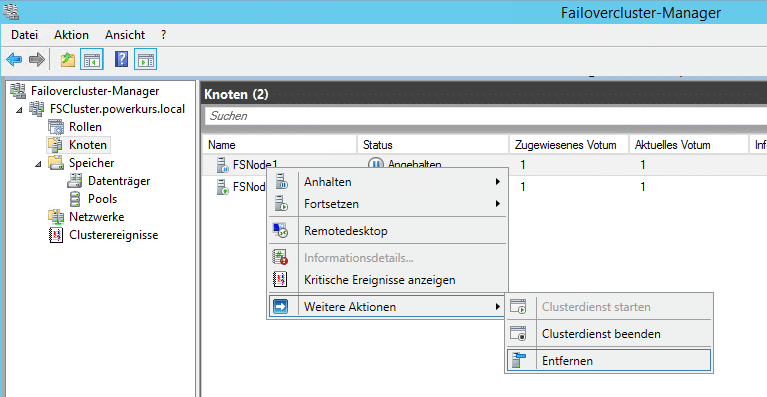Open the Datei menu
The width and height of the screenshot is (767, 397).
coord(24,35)
